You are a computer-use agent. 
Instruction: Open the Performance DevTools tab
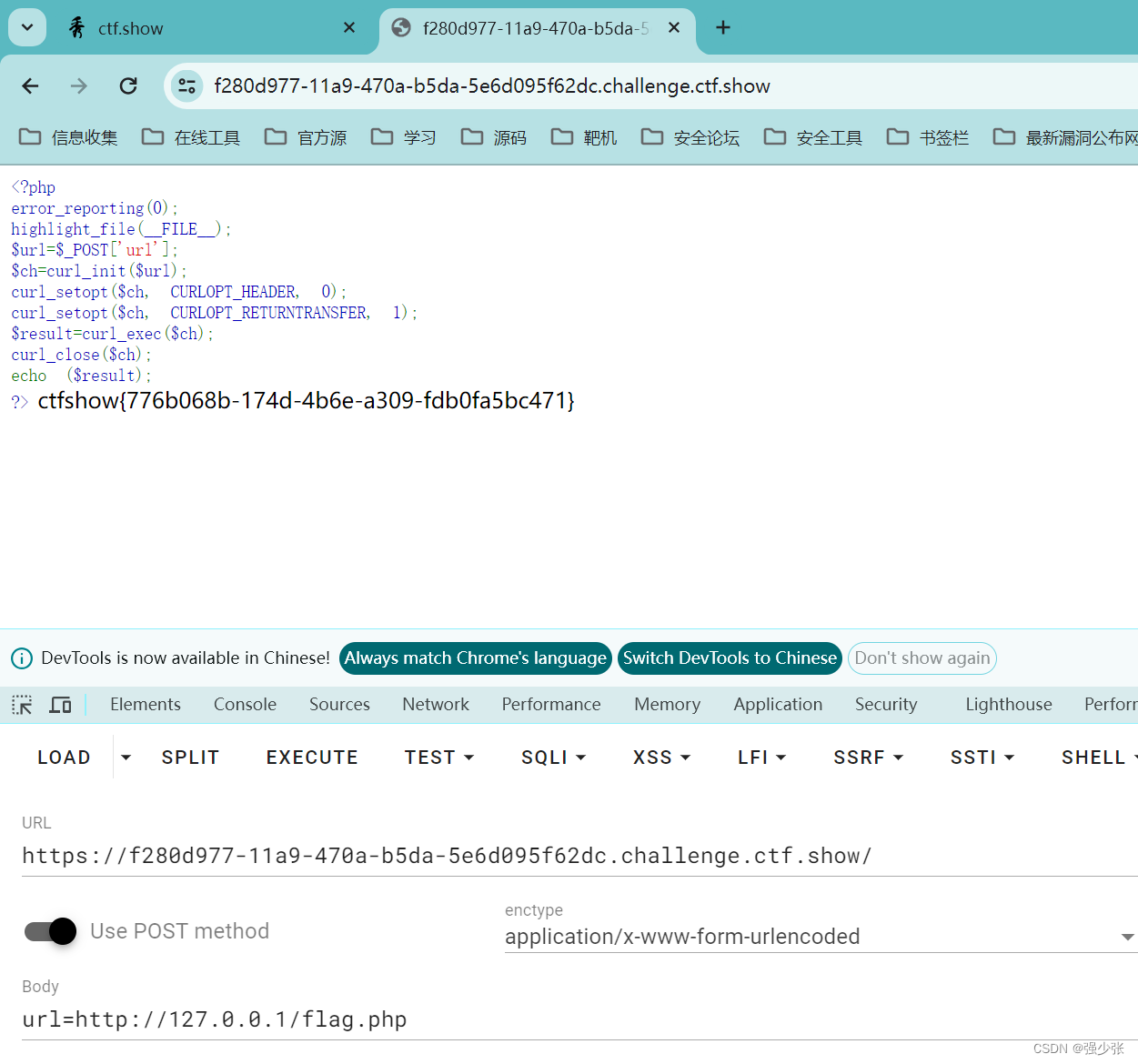pos(551,705)
